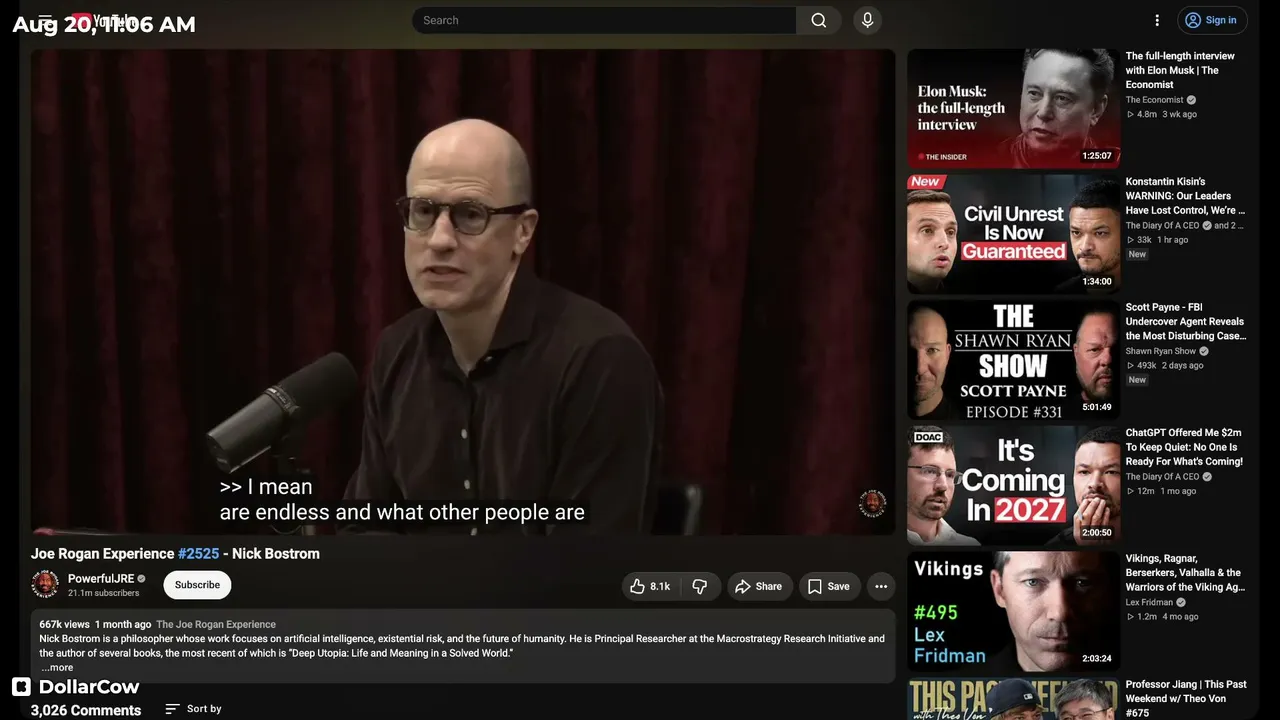Click the '21.1m subscribers' count
This screenshot has height=720, width=1280.
pyautogui.click(x=103, y=593)
